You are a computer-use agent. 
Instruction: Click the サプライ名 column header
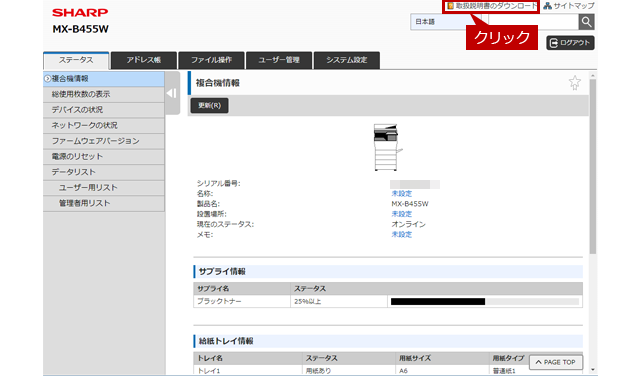point(242,289)
